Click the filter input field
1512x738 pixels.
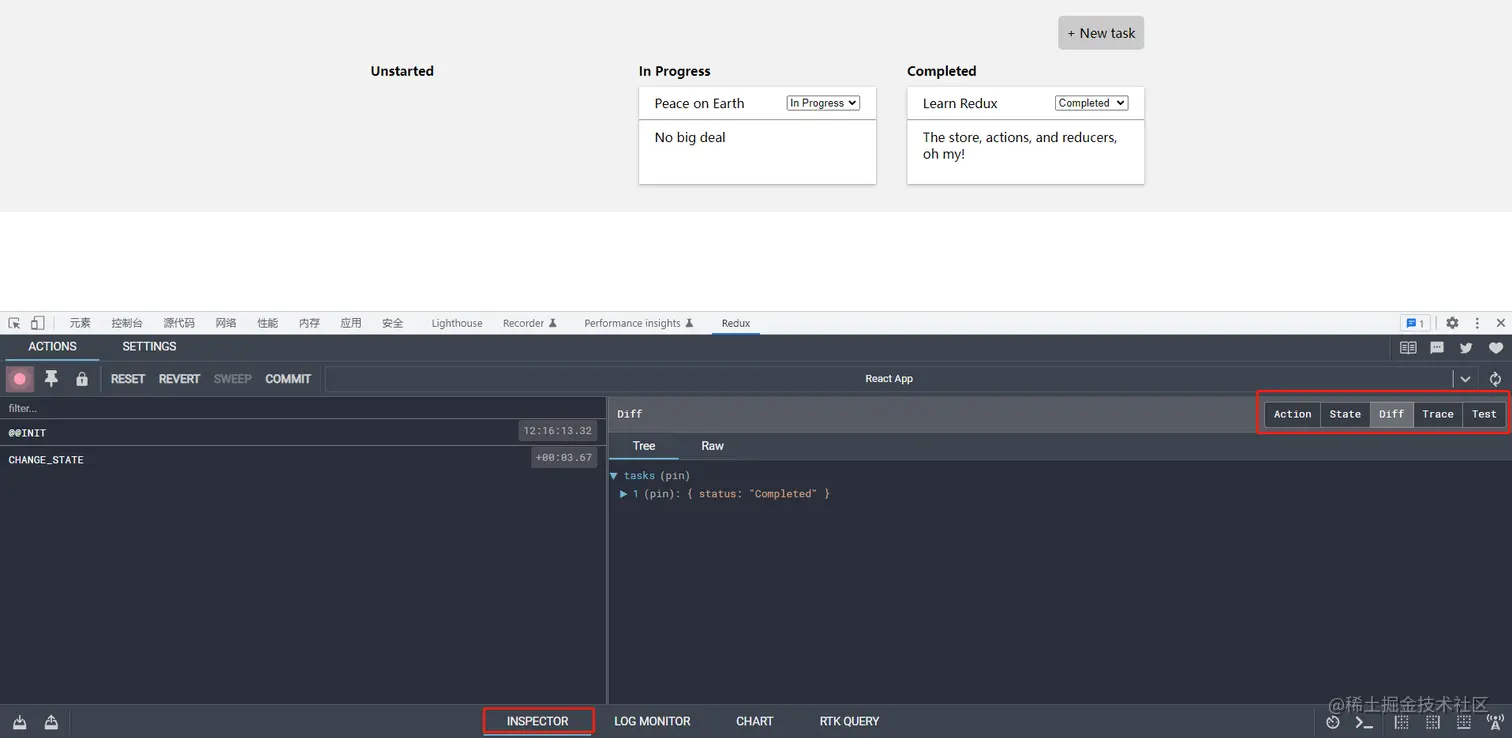300,408
